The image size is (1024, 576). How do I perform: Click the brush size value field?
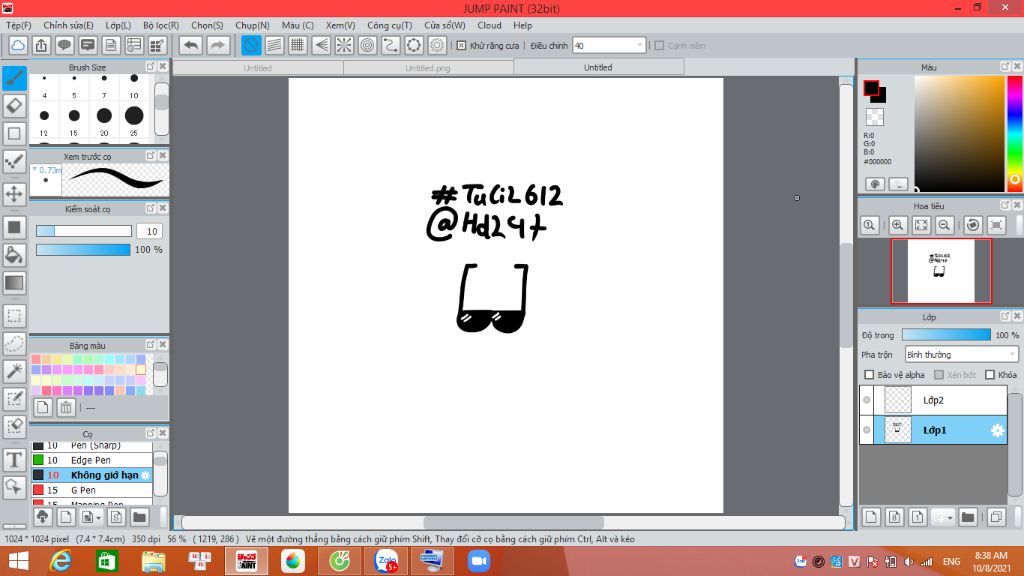tap(150, 231)
